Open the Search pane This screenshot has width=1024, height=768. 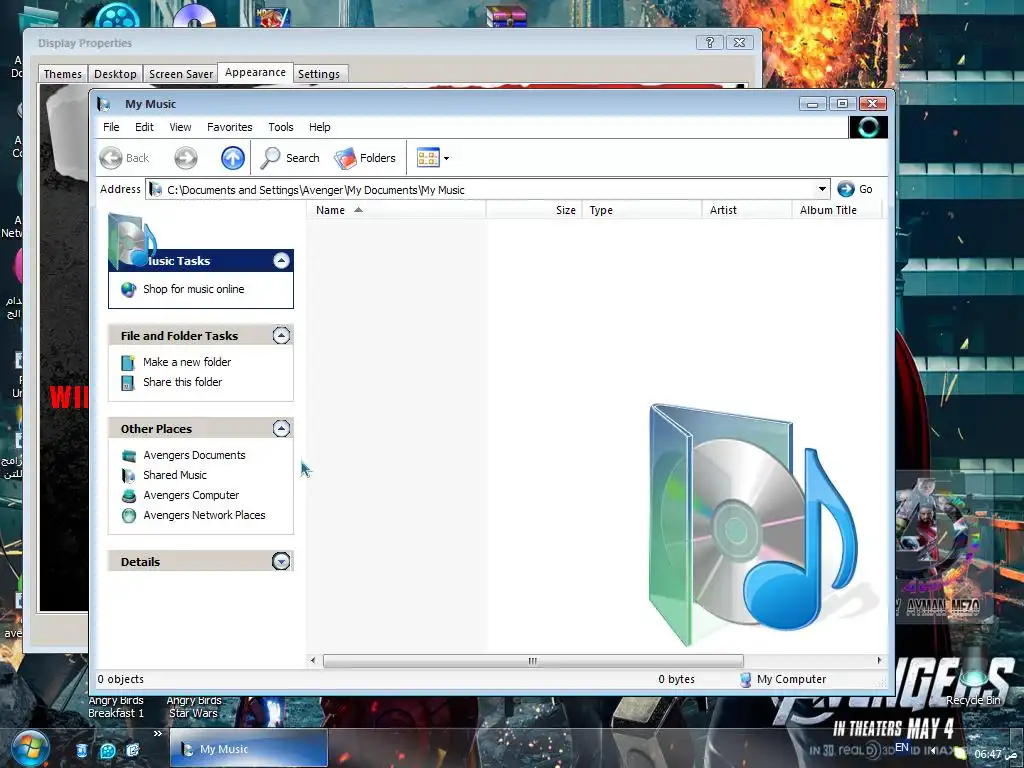(x=290, y=158)
